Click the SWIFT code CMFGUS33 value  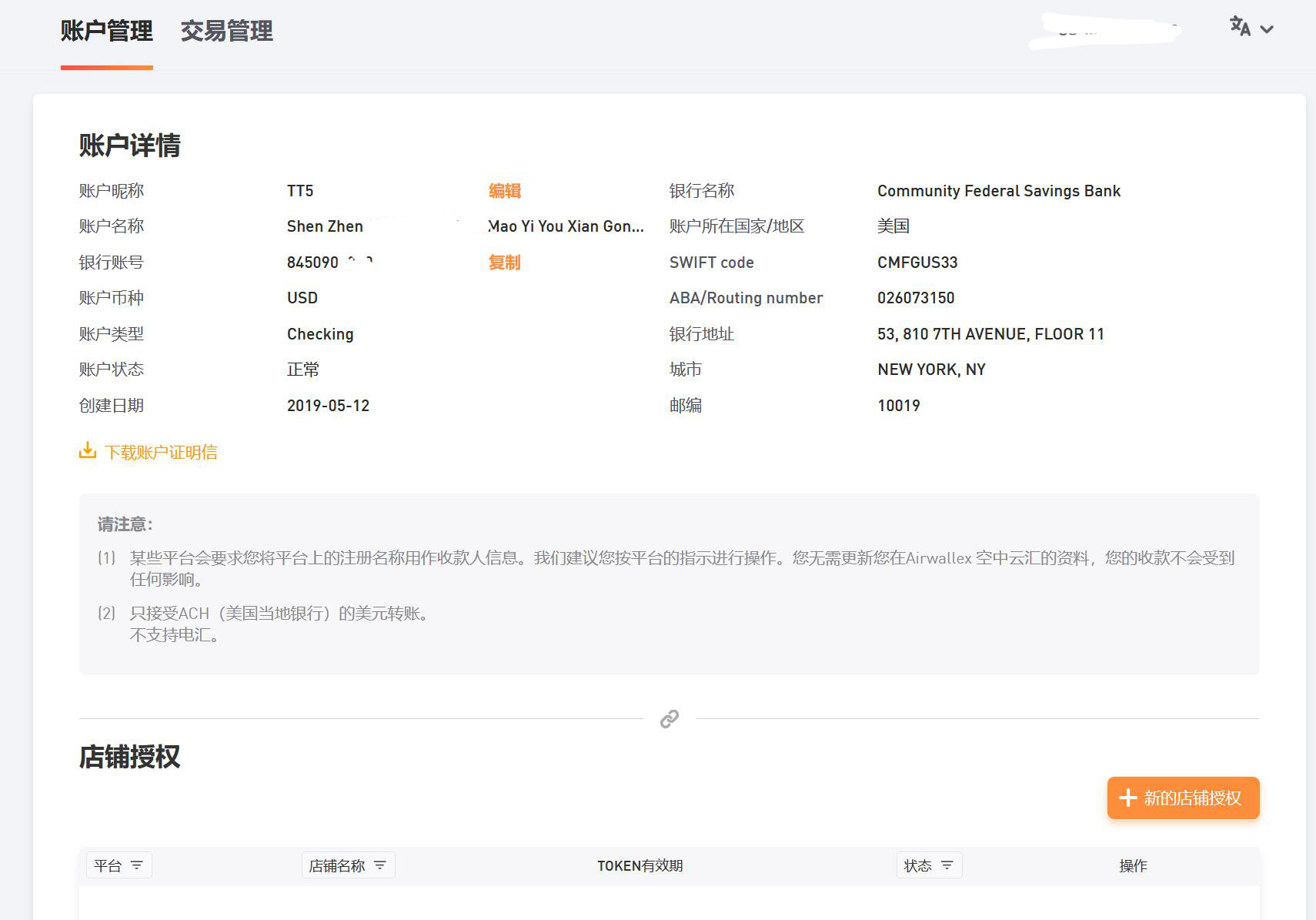(x=917, y=262)
